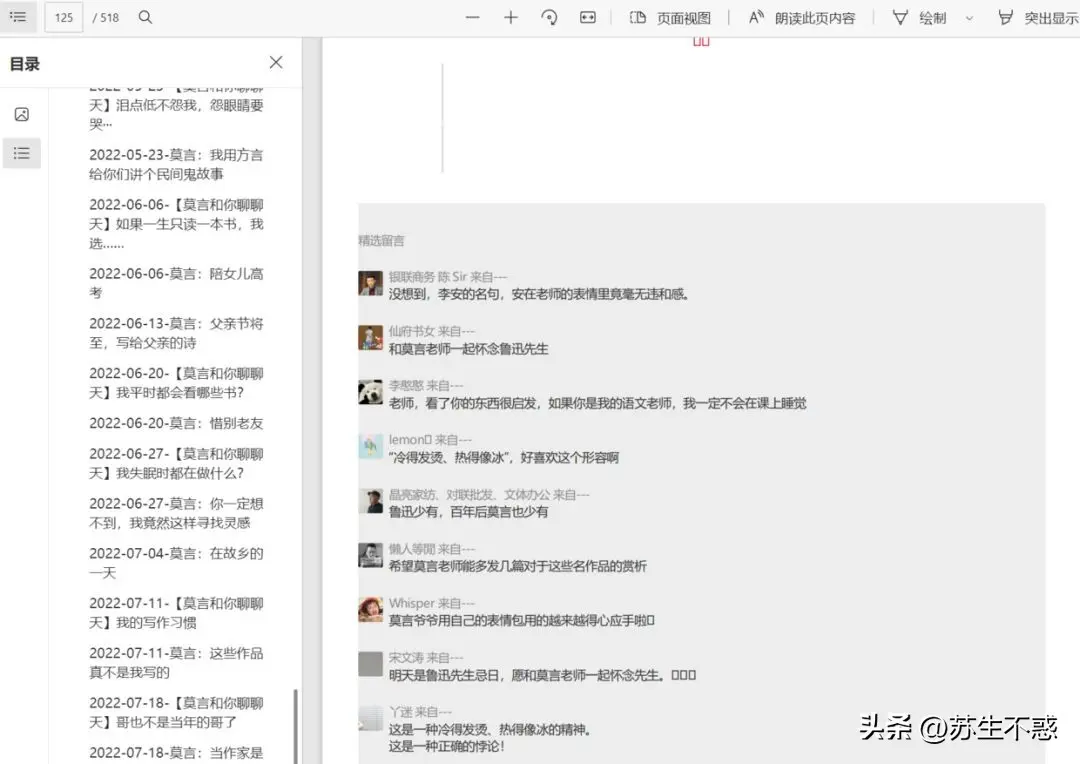Viewport: 1080px width, 764px height.
Task: Click the rotate page icon
Action: point(549,18)
